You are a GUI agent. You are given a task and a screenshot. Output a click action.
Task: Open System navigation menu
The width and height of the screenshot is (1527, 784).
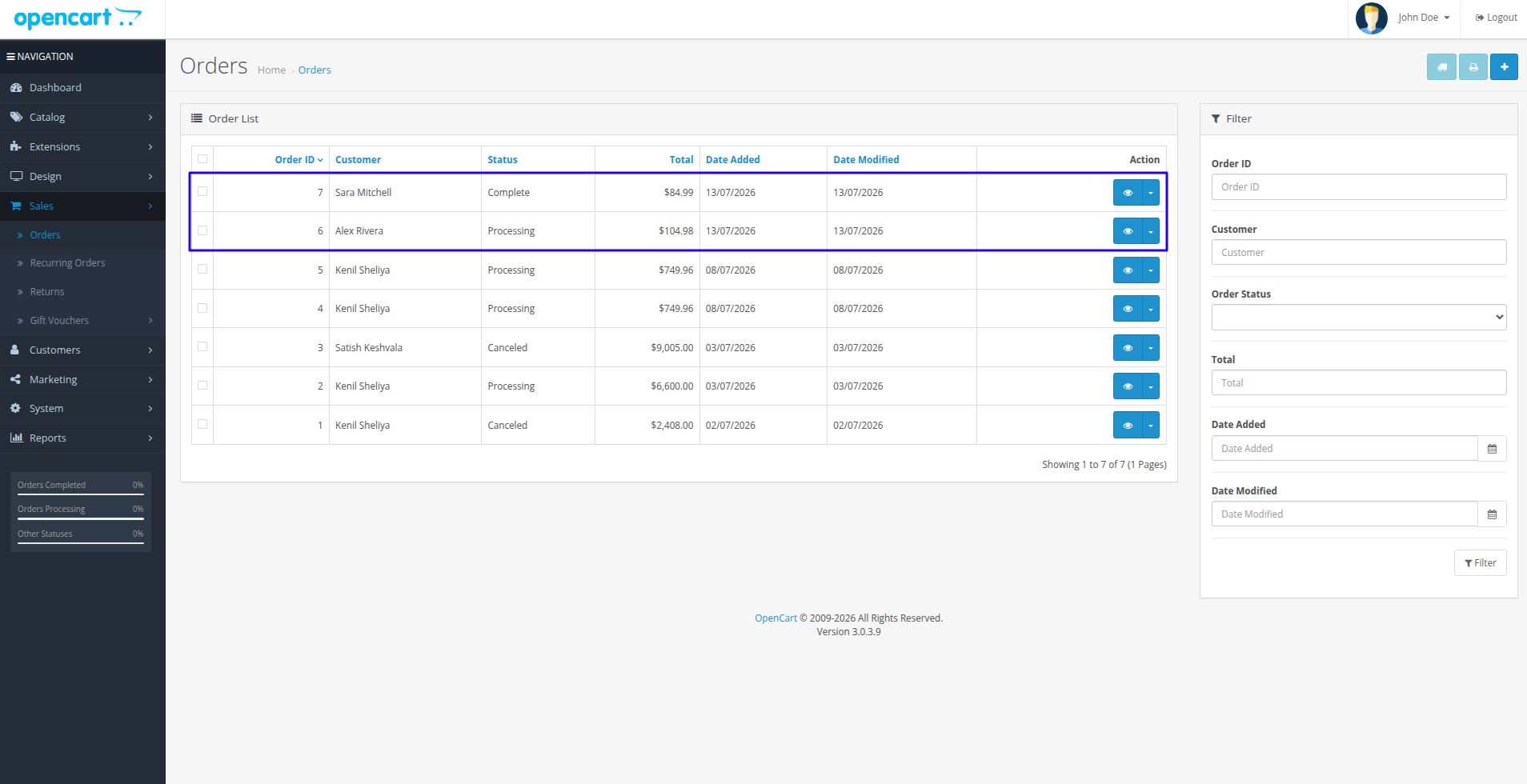pos(82,409)
